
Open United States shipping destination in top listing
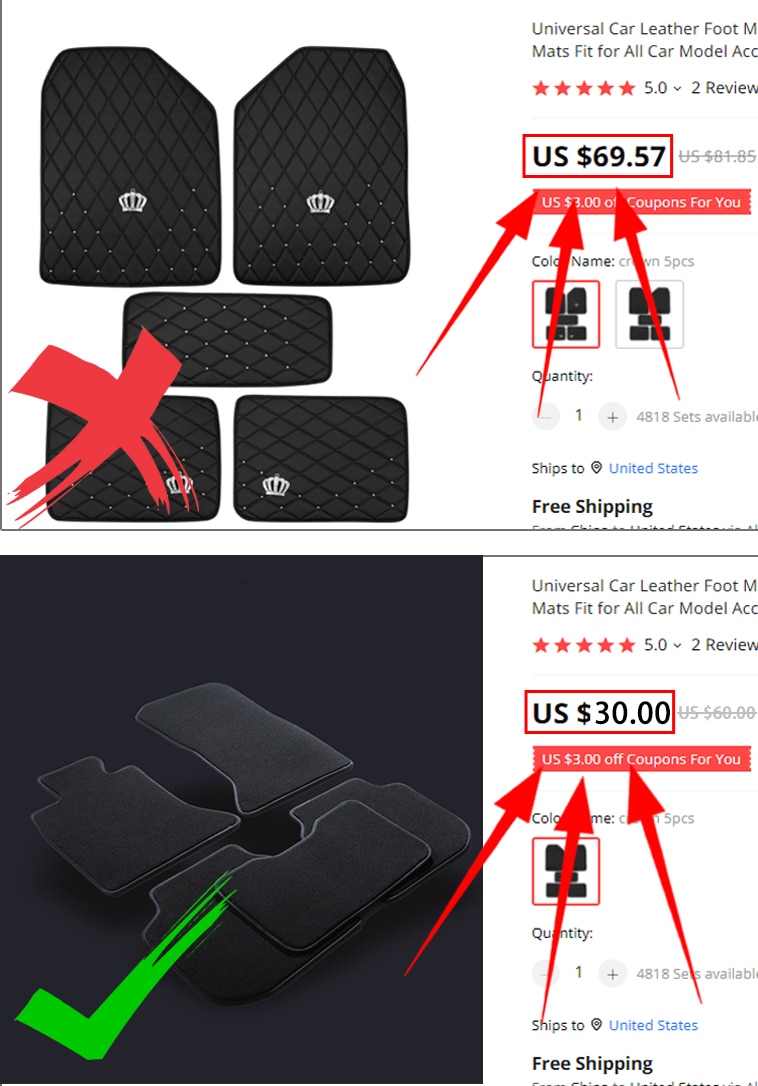tap(653, 468)
